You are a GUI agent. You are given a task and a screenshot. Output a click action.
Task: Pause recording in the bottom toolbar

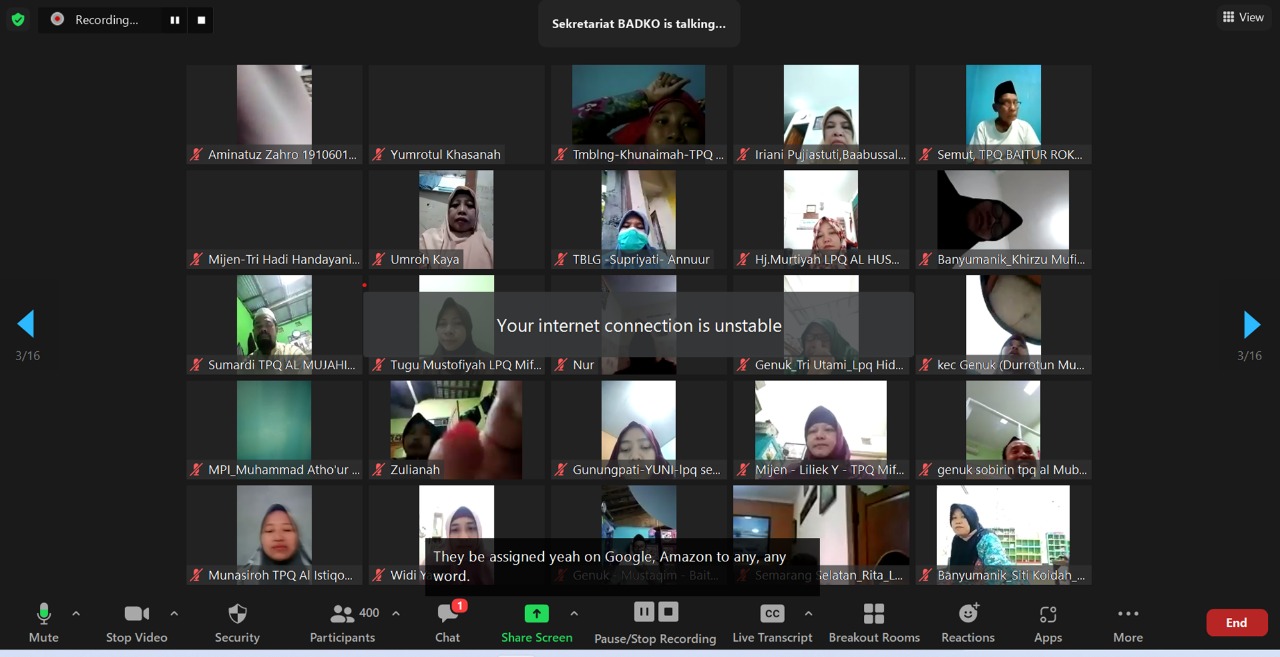pyautogui.click(x=644, y=611)
